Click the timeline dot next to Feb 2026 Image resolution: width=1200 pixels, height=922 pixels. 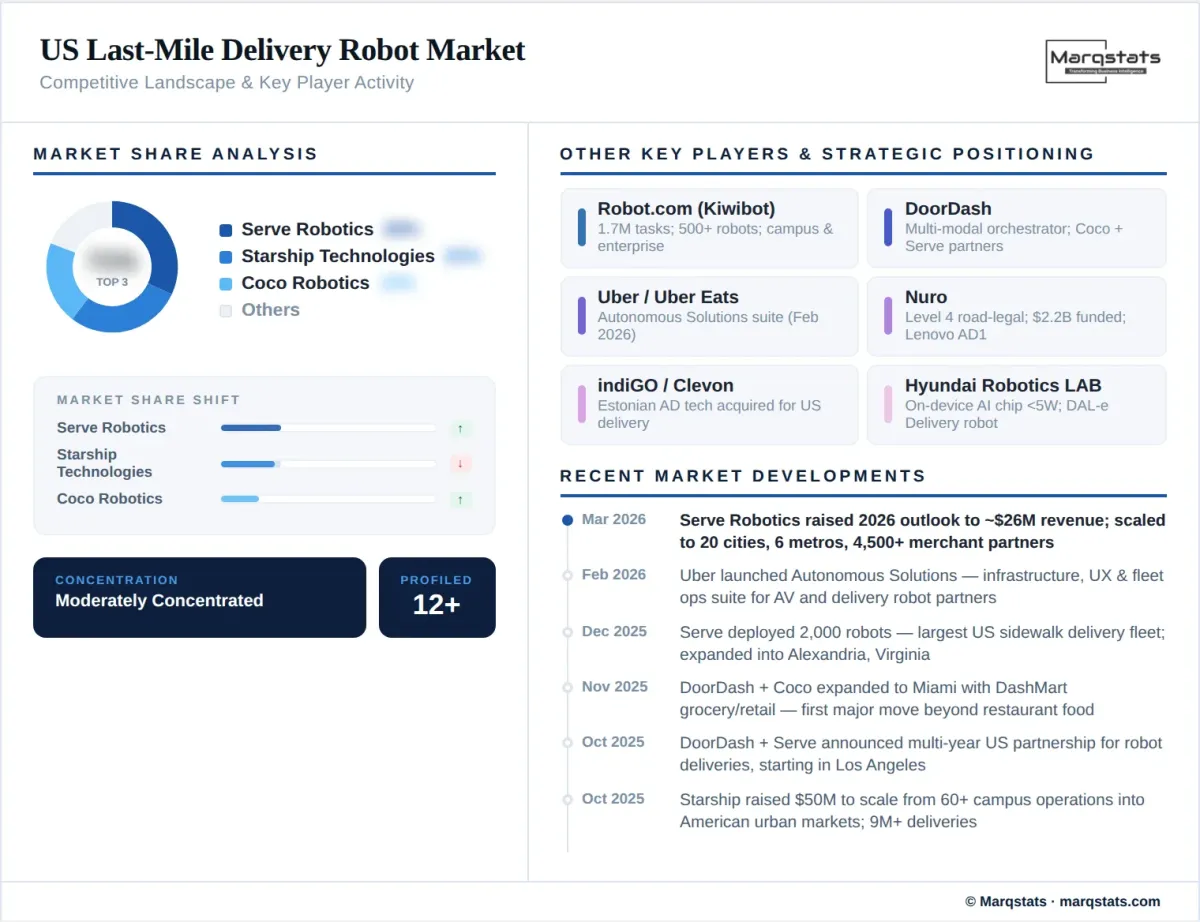coord(567,575)
